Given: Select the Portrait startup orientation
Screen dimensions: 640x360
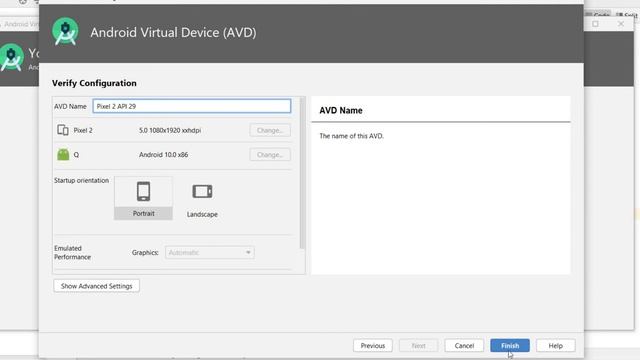Looking at the screenshot, I should coord(143,198).
